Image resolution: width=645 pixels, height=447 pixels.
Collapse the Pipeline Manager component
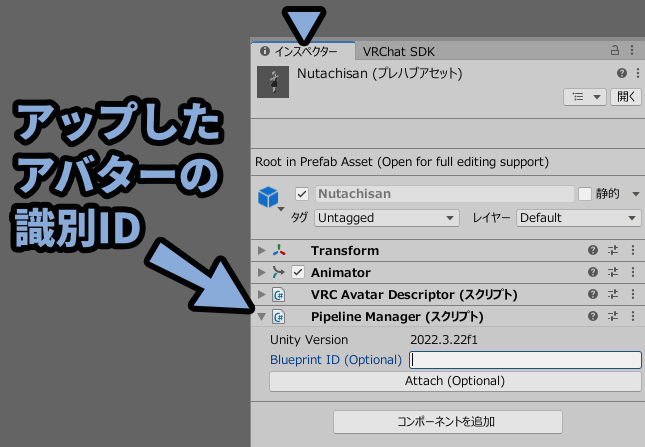261,317
